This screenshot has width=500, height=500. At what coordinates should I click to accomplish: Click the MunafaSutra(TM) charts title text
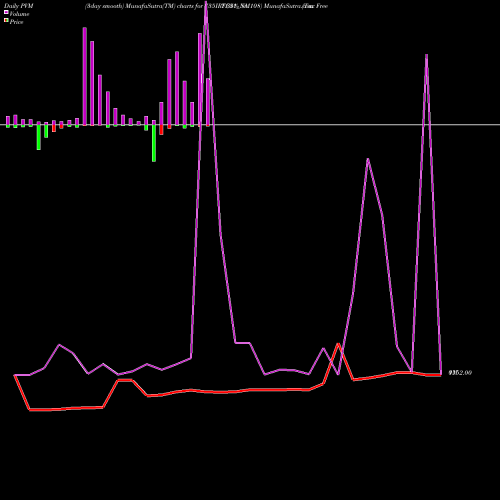click(x=206, y=6)
